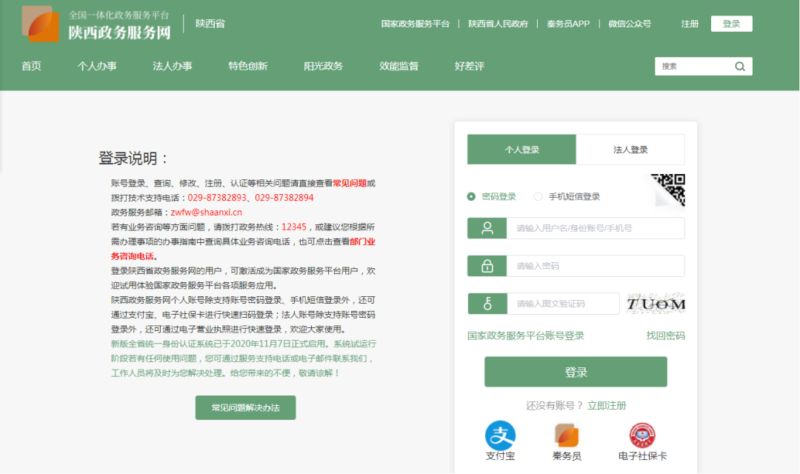Focus the password input field
The height and width of the screenshot is (474, 800).
coord(595,266)
